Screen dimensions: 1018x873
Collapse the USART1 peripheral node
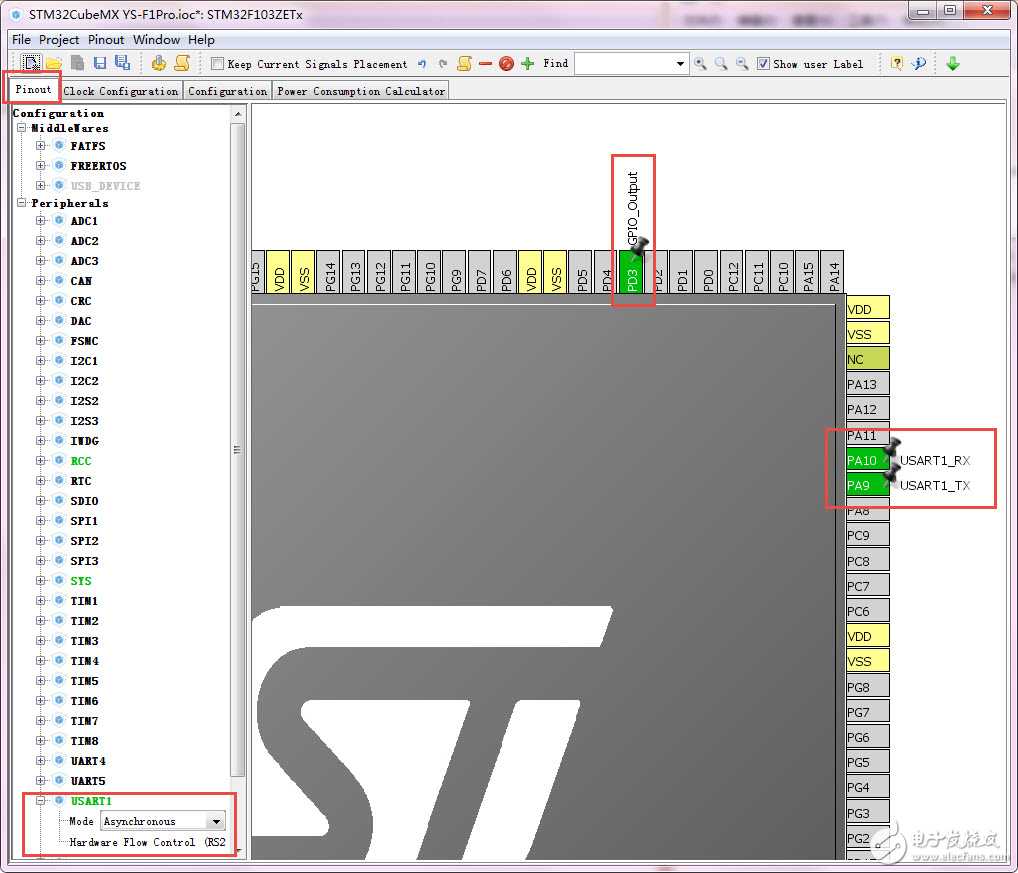[x=41, y=801]
